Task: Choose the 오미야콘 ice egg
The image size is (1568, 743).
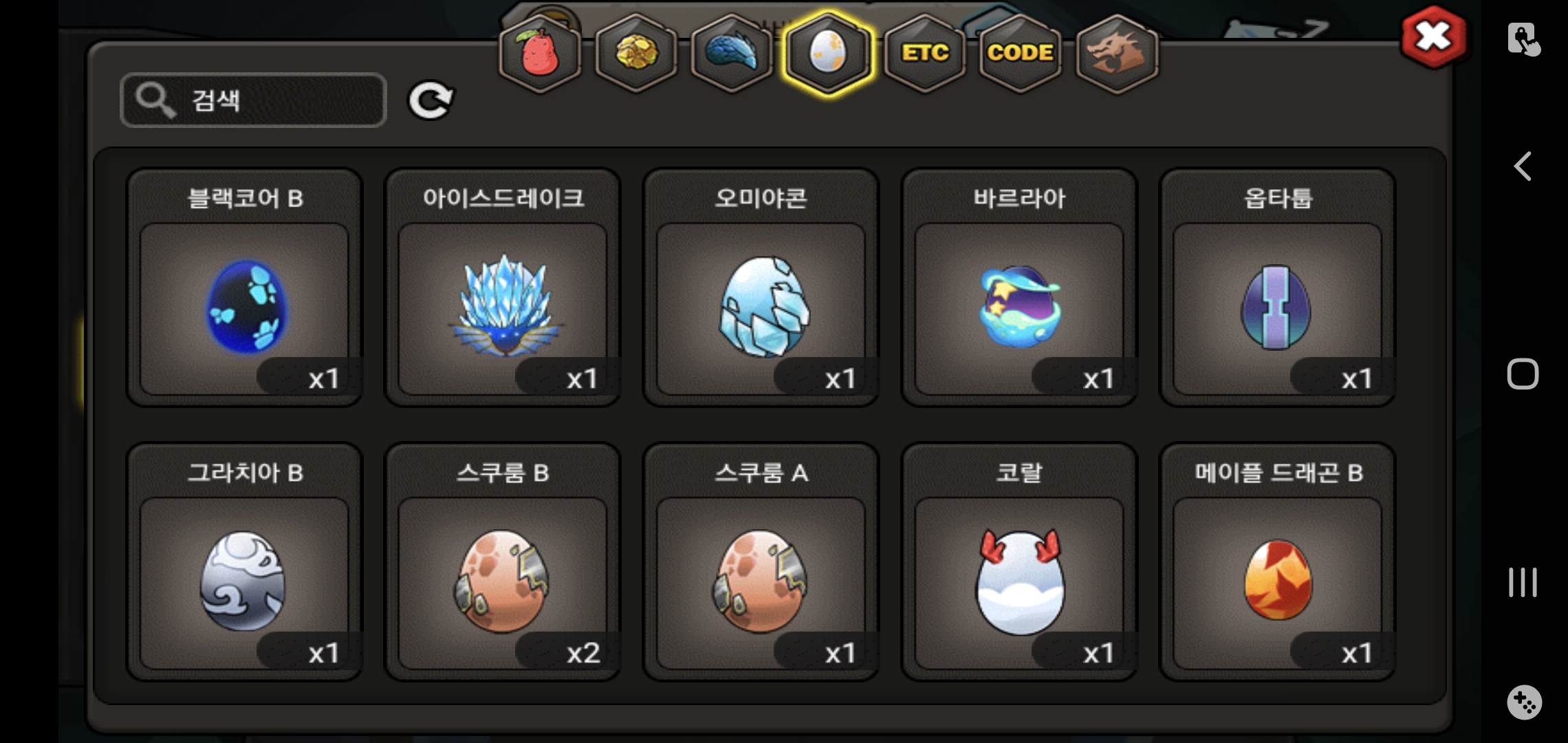Action: click(x=761, y=288)
